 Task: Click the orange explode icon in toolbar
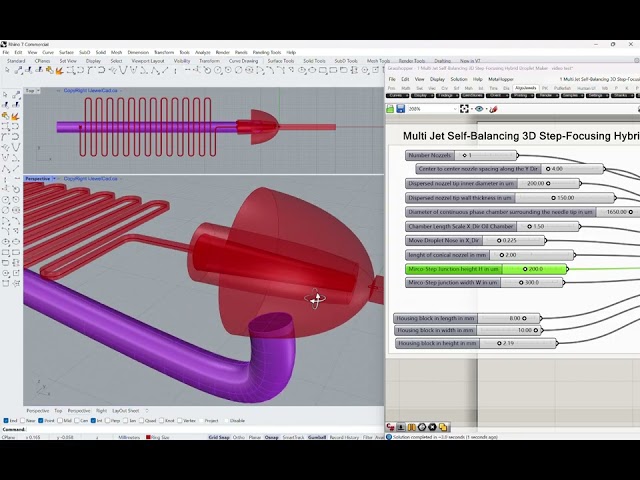click(x=60, y=71)
